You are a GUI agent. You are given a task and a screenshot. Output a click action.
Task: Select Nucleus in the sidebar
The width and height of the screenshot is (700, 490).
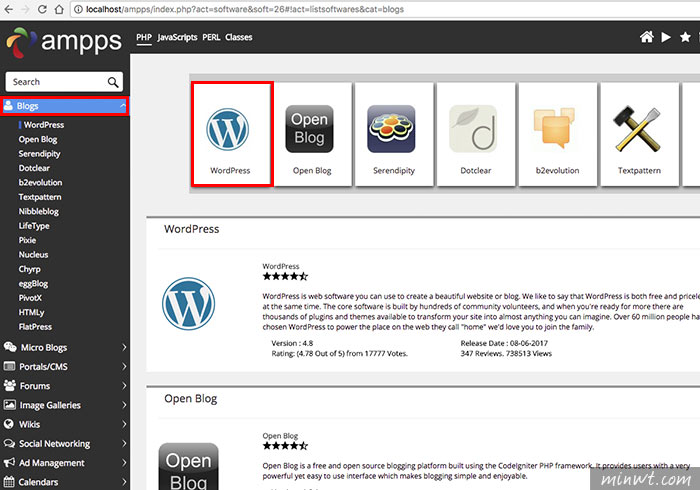click(x=33, y=255)
